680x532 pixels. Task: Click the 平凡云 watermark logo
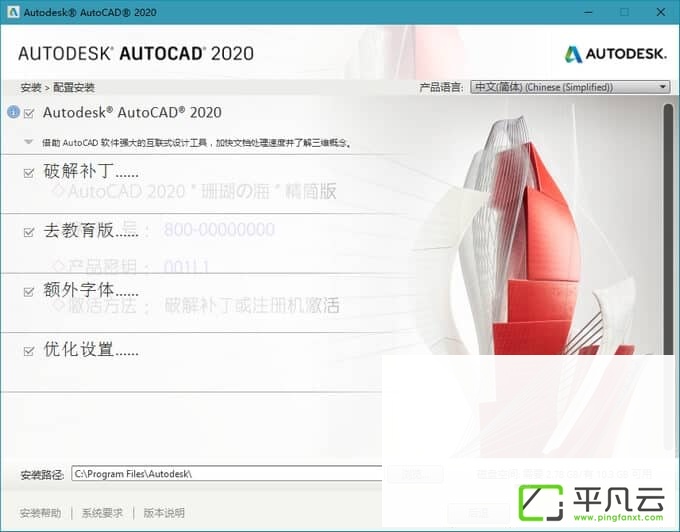pos(592,503)
